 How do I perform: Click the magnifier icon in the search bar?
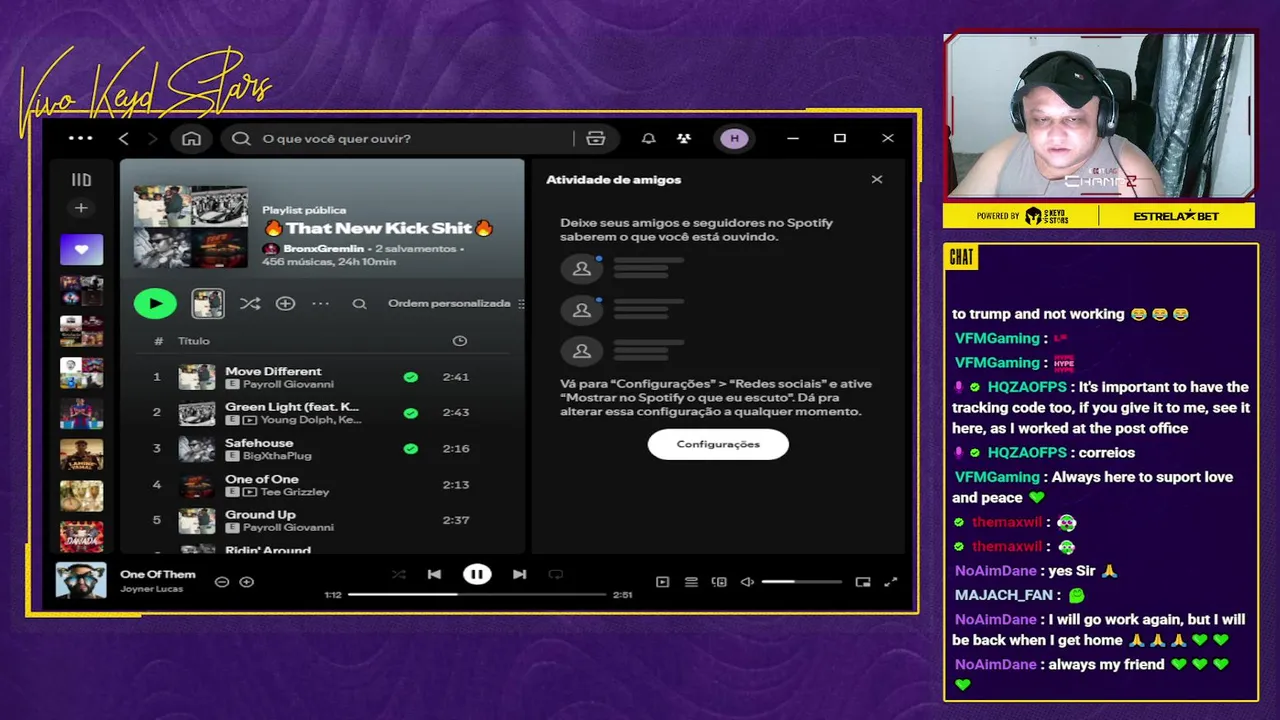tap(241, 138)
